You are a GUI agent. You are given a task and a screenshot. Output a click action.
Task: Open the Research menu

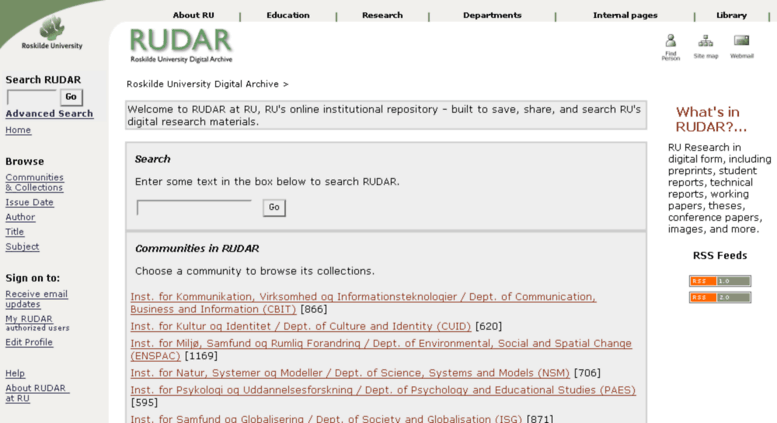click(382, 15)
